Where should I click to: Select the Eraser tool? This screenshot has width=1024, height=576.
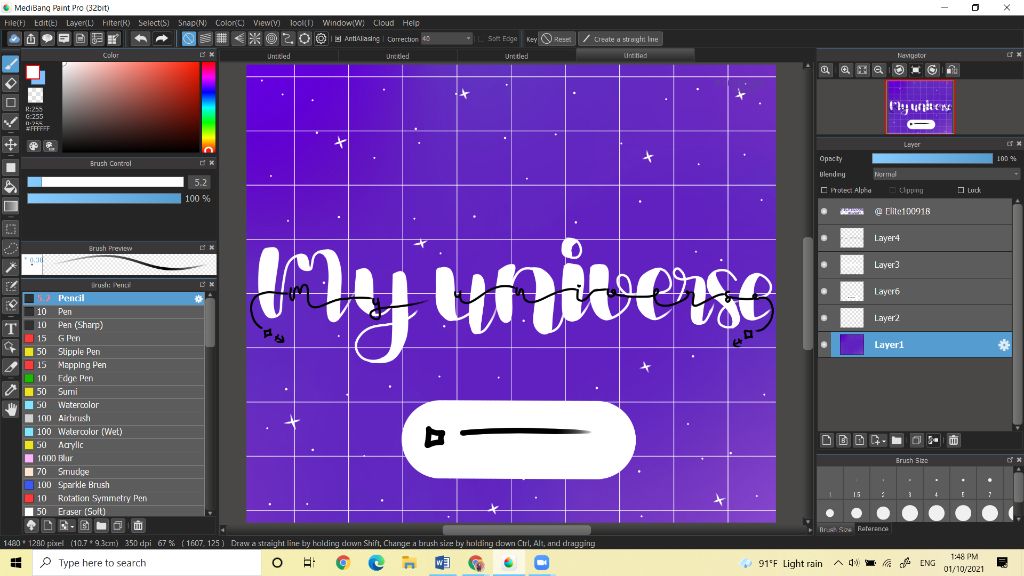(x=10, y=83)
